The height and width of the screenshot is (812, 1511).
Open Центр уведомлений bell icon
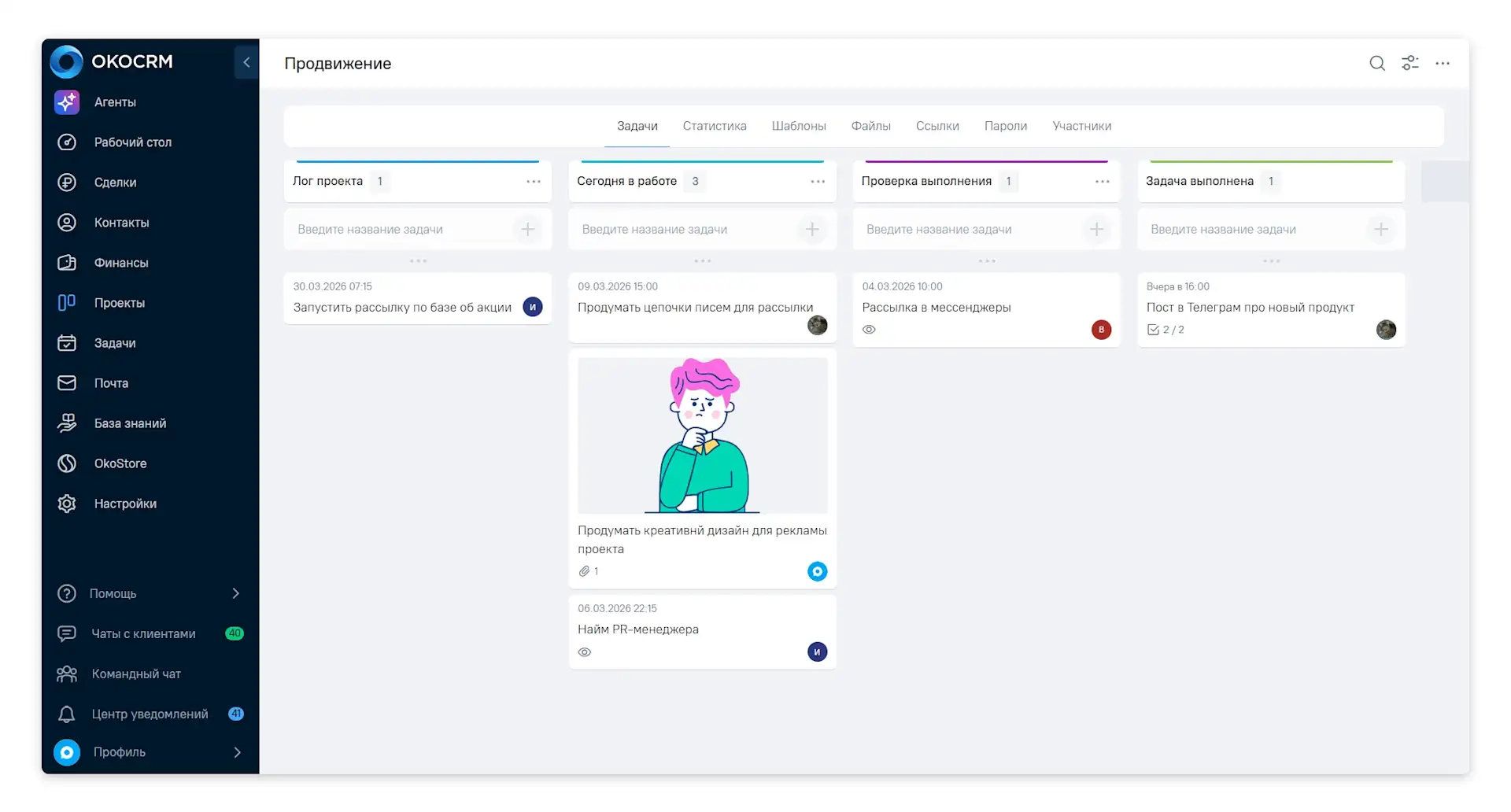pos(67,714)
